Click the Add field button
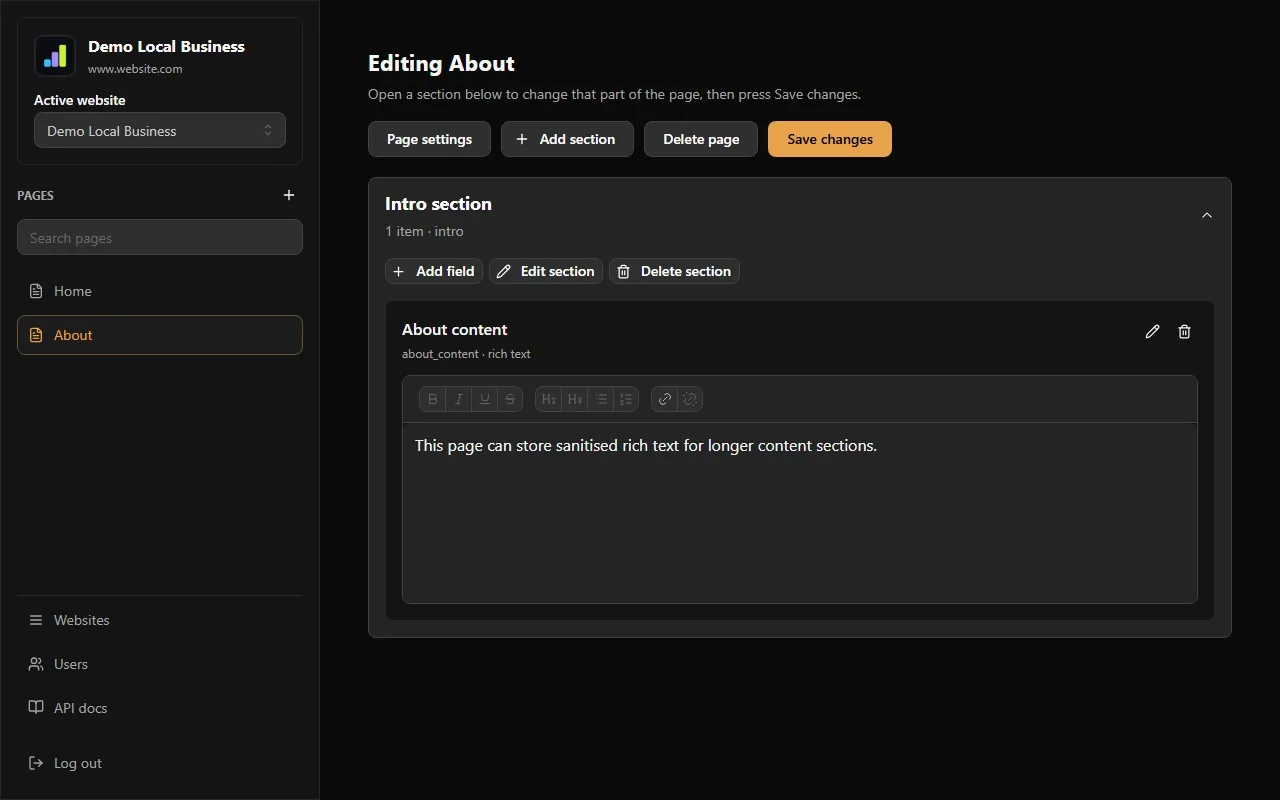 [x=434, y=271]
